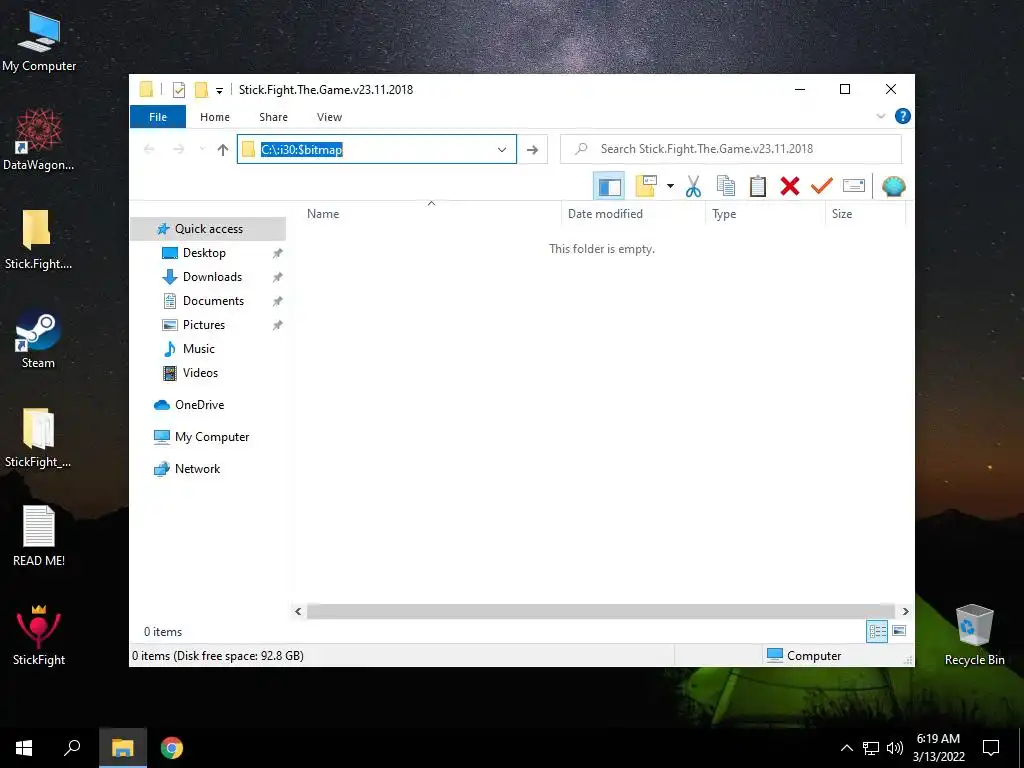Click the red X Delete icon

tap(790, 186)
